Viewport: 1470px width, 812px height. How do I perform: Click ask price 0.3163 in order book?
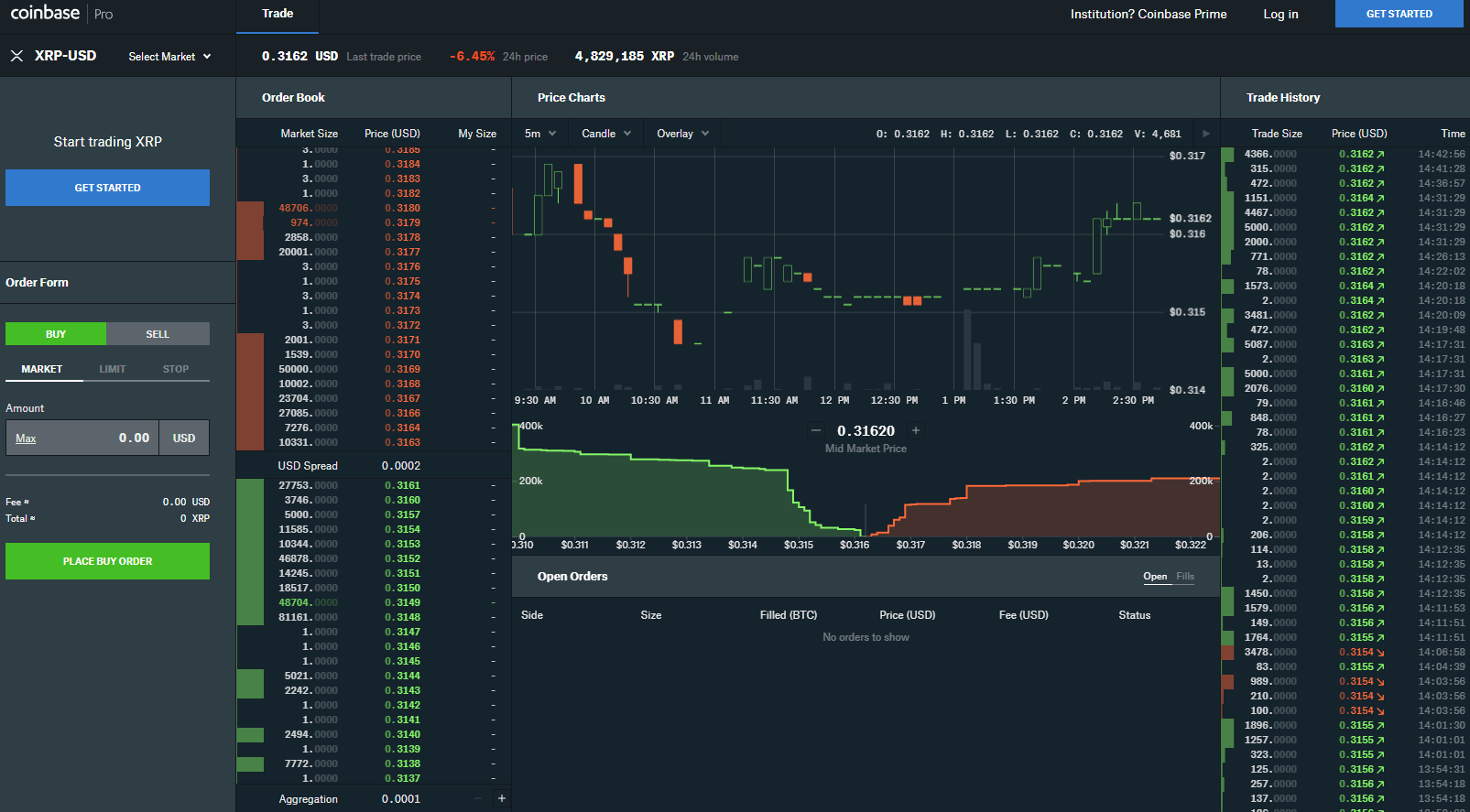pos(402,442)
